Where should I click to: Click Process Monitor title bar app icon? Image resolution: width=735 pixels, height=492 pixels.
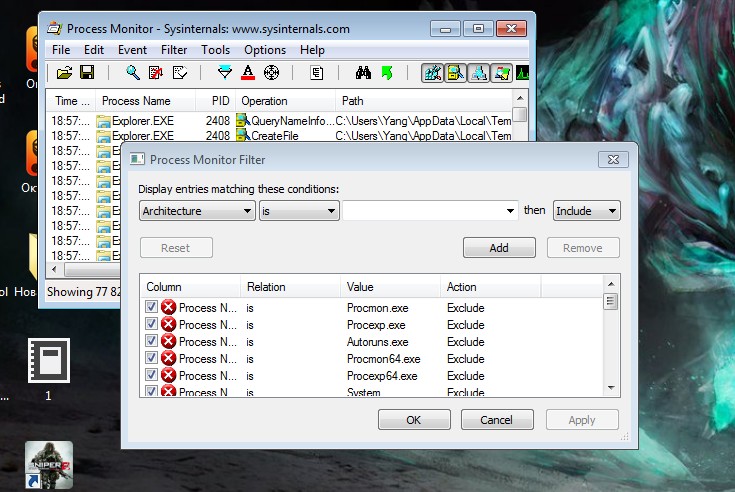[x=54, y=29]
